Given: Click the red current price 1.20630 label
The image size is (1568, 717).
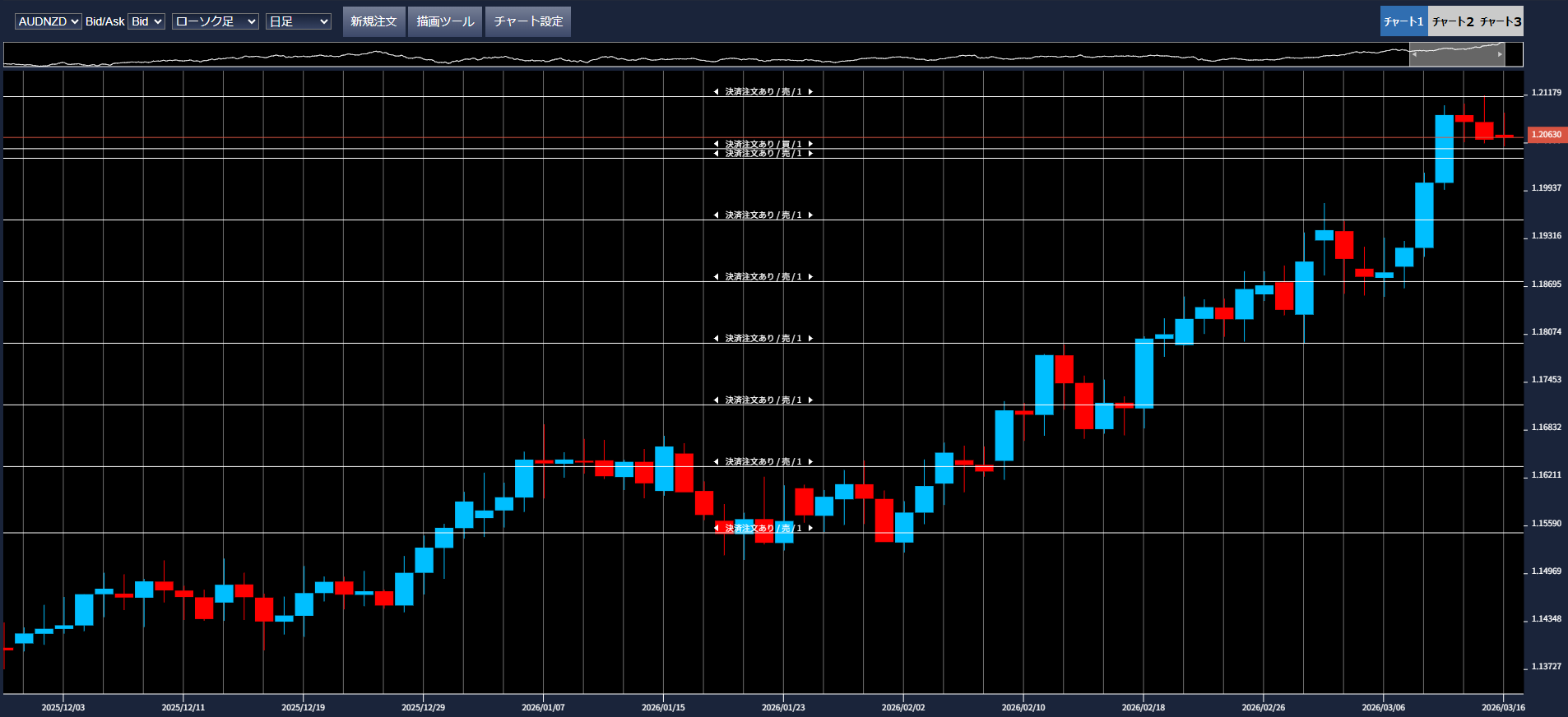Looking at the screenshot, I should click(x=1546, y=134).
